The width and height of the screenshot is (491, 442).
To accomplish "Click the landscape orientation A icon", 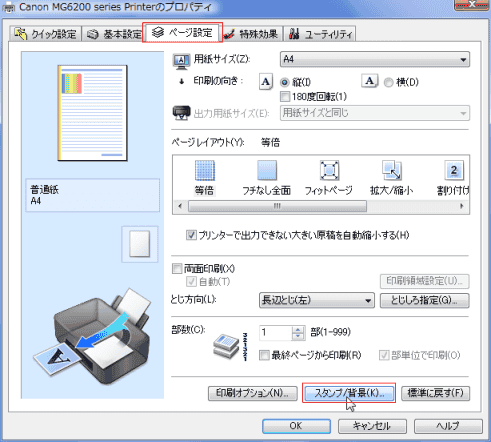I will (370, 81).
